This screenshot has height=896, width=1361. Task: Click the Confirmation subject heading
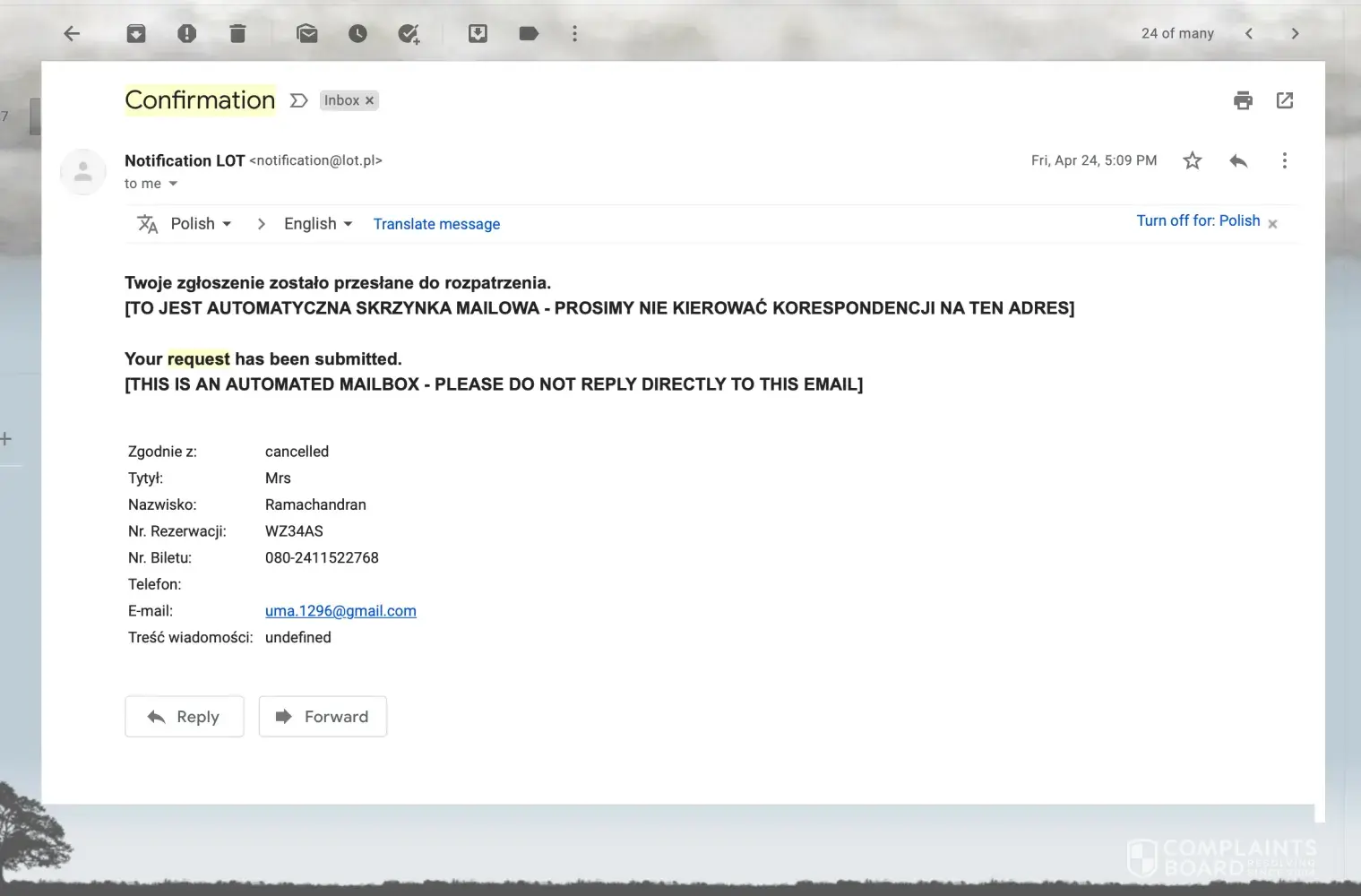200,100
